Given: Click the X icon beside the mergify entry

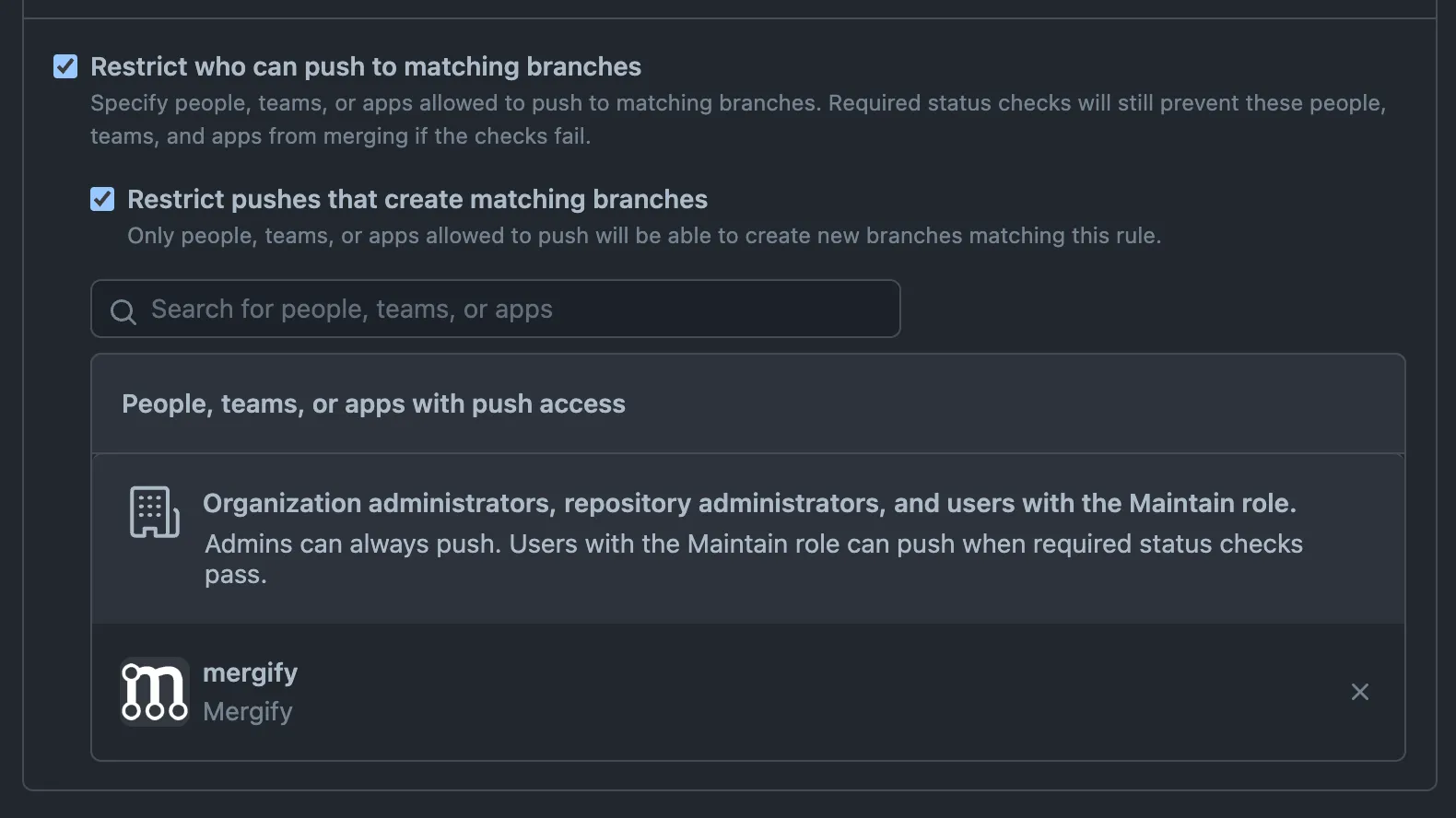Looking at the screenshot, I should coord(1359,691).
